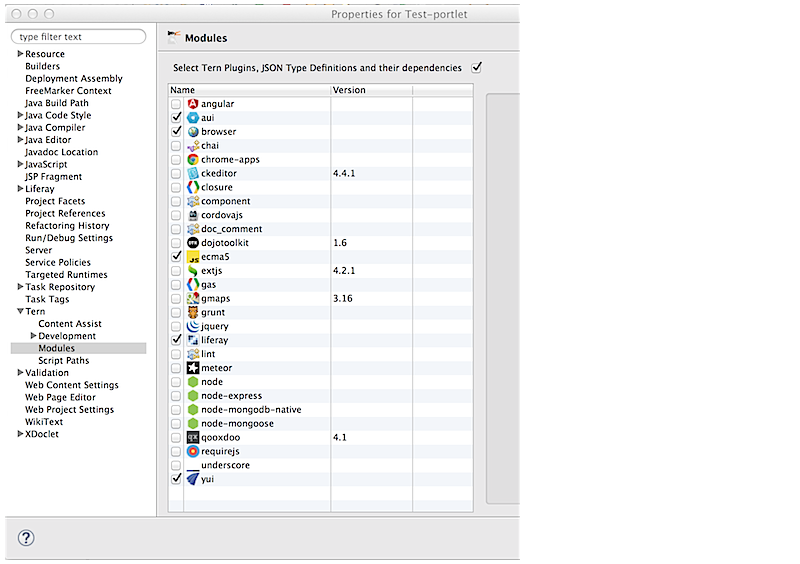Select the ckeditor version 4.4.1 cell
The image size is (800, 564).
371,173
